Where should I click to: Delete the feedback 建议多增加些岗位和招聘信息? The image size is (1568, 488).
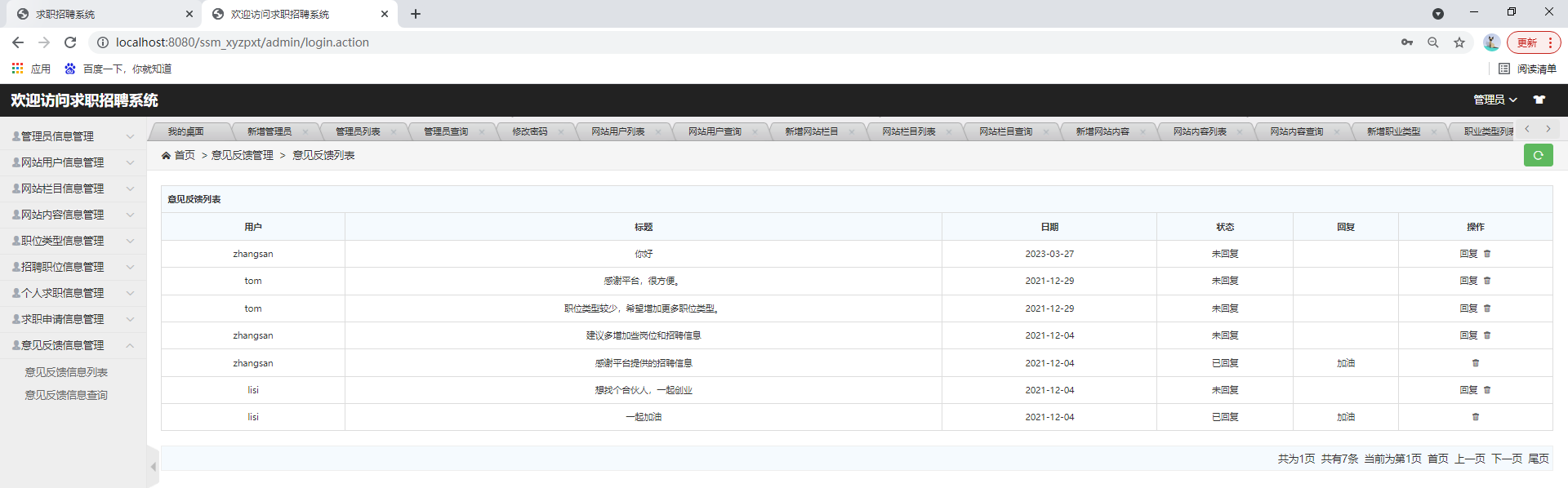pos(1487,335)
